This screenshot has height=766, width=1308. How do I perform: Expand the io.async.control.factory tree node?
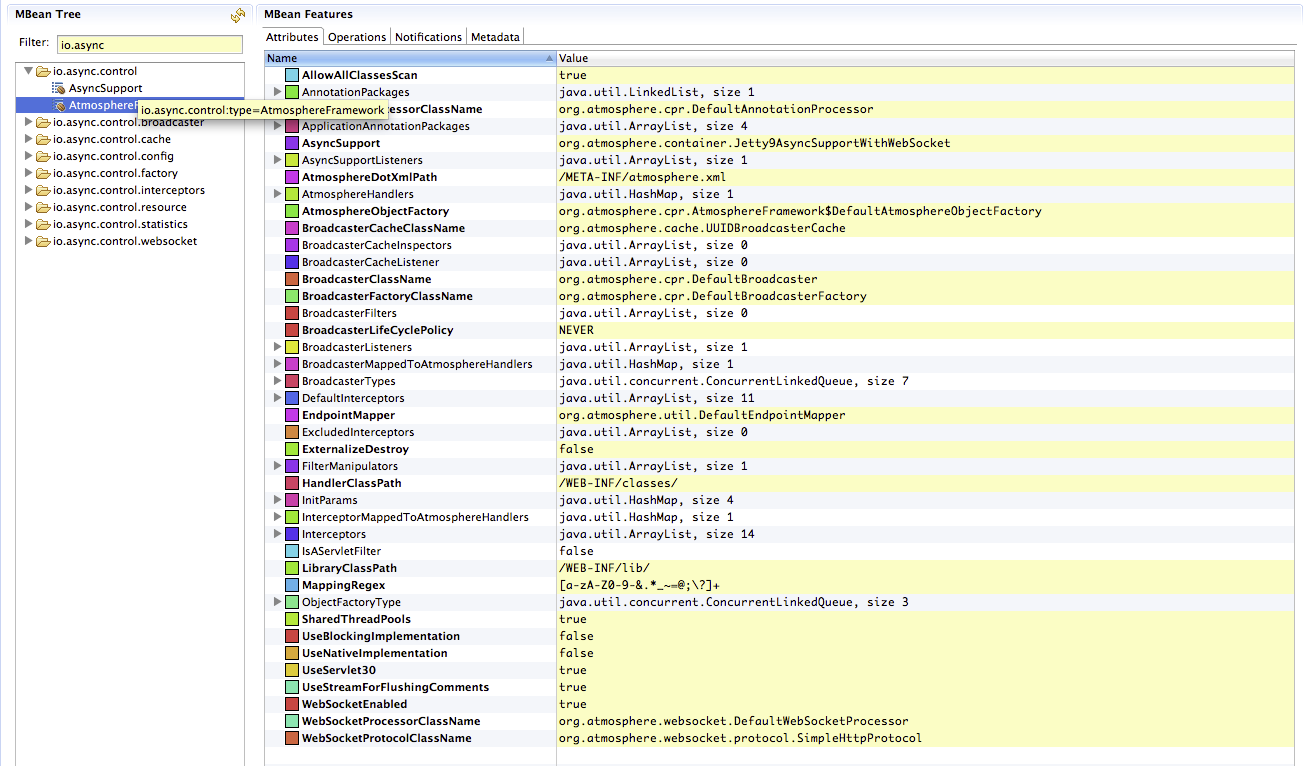click(x=28, y=174)
